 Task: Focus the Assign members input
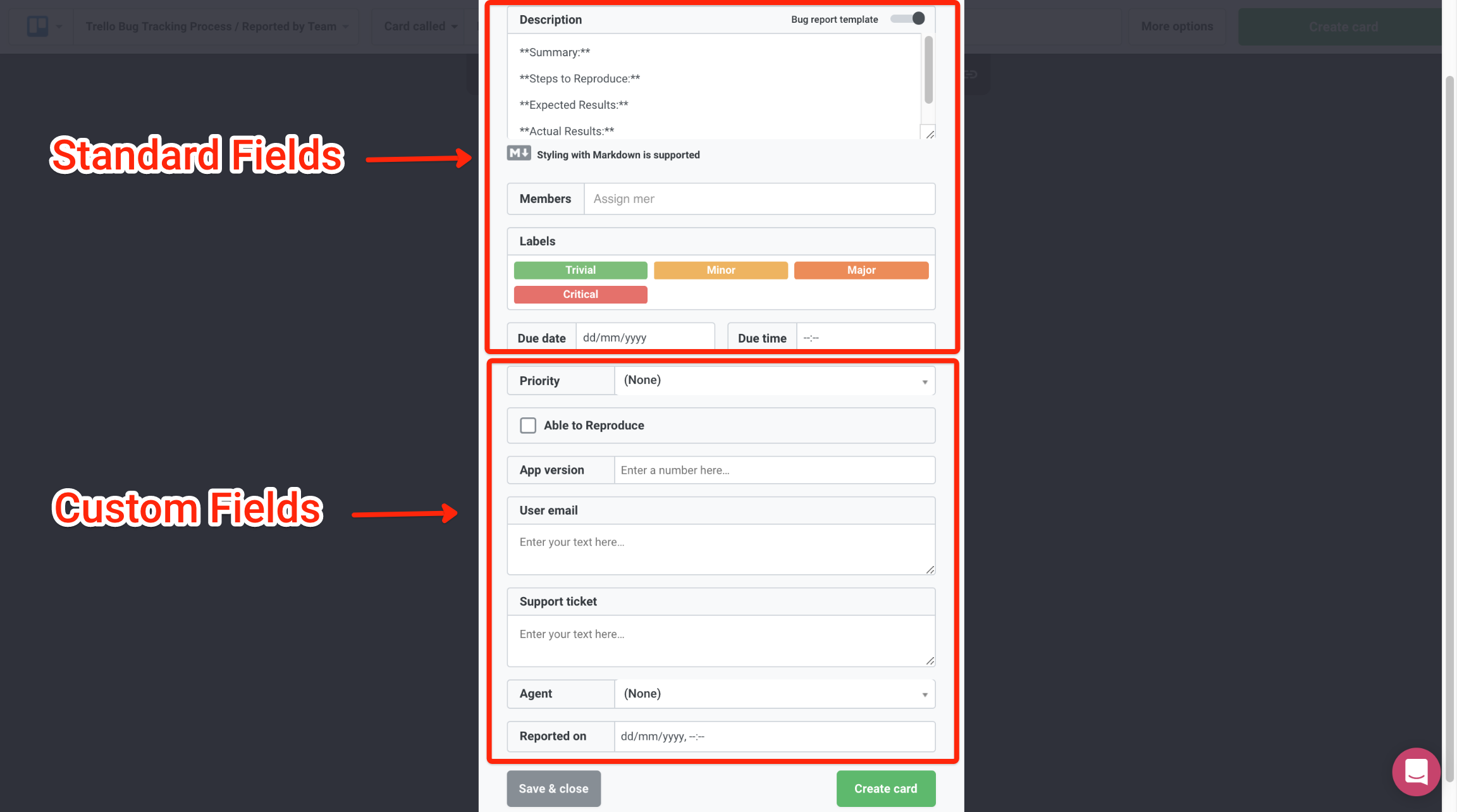(759, 199)
